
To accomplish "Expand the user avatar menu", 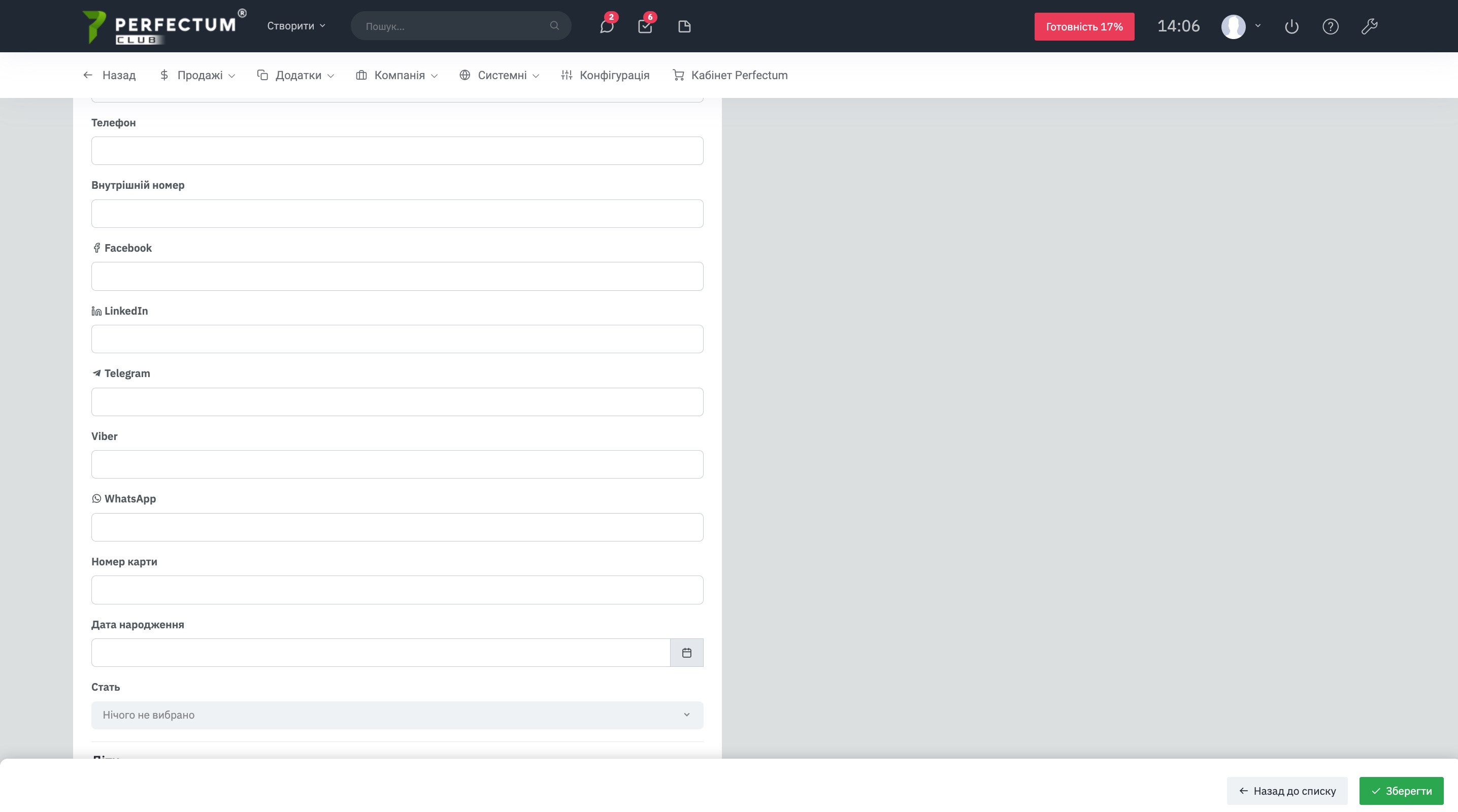I will click(x=1241, y=26).
